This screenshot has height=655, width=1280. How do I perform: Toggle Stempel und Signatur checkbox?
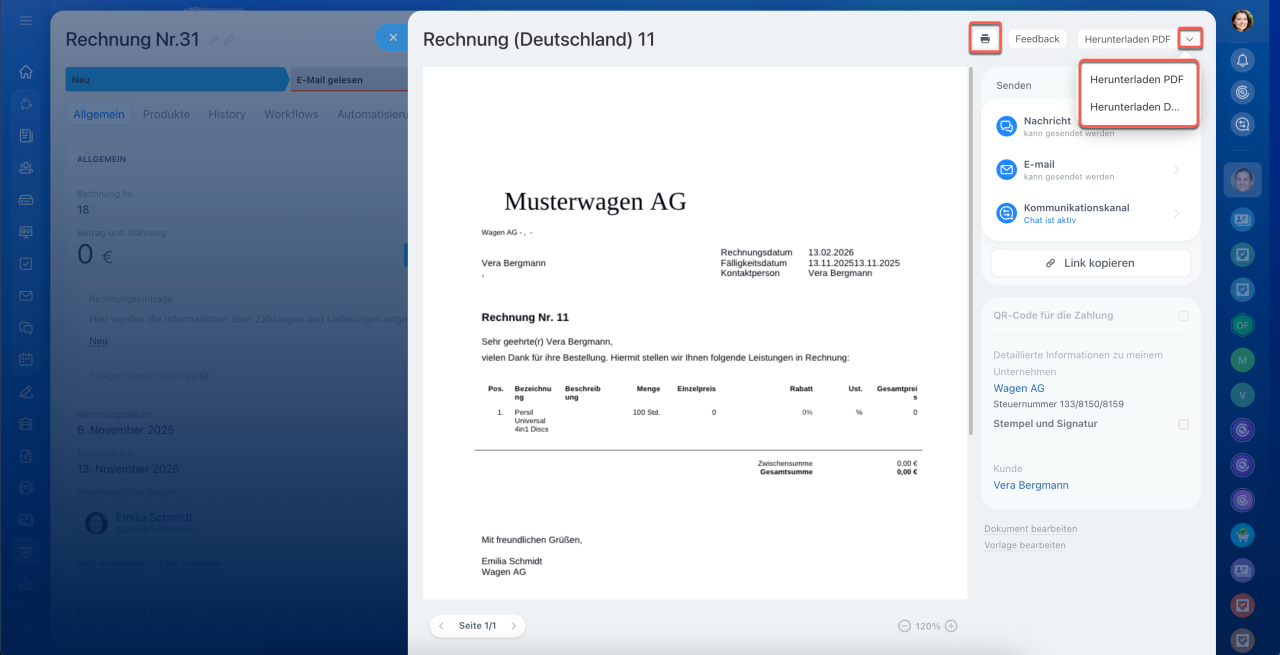coord(1183,424)
